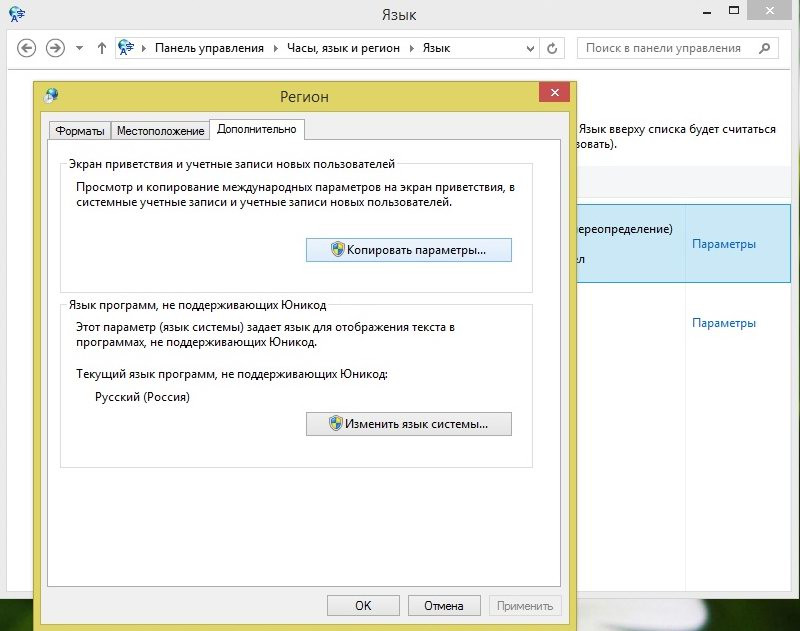Go up one level with Up arrow
Viewport: 800px width, 631px height.
pos(102,48)
